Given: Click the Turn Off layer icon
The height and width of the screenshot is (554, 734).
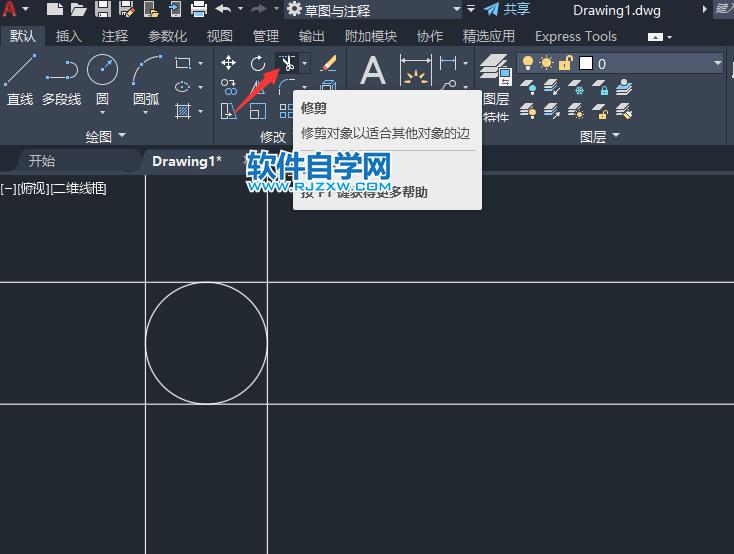Looking at the screenshot, I should [528, 87].
